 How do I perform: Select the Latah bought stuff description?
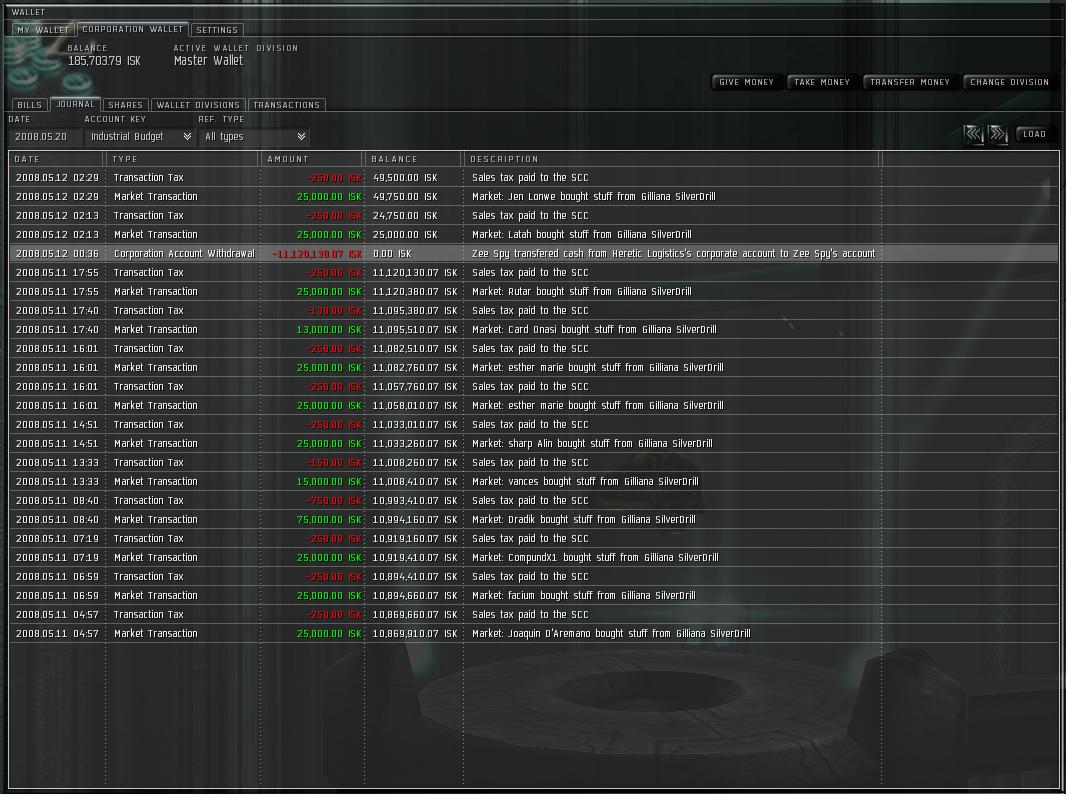click(x=582, y=235)
